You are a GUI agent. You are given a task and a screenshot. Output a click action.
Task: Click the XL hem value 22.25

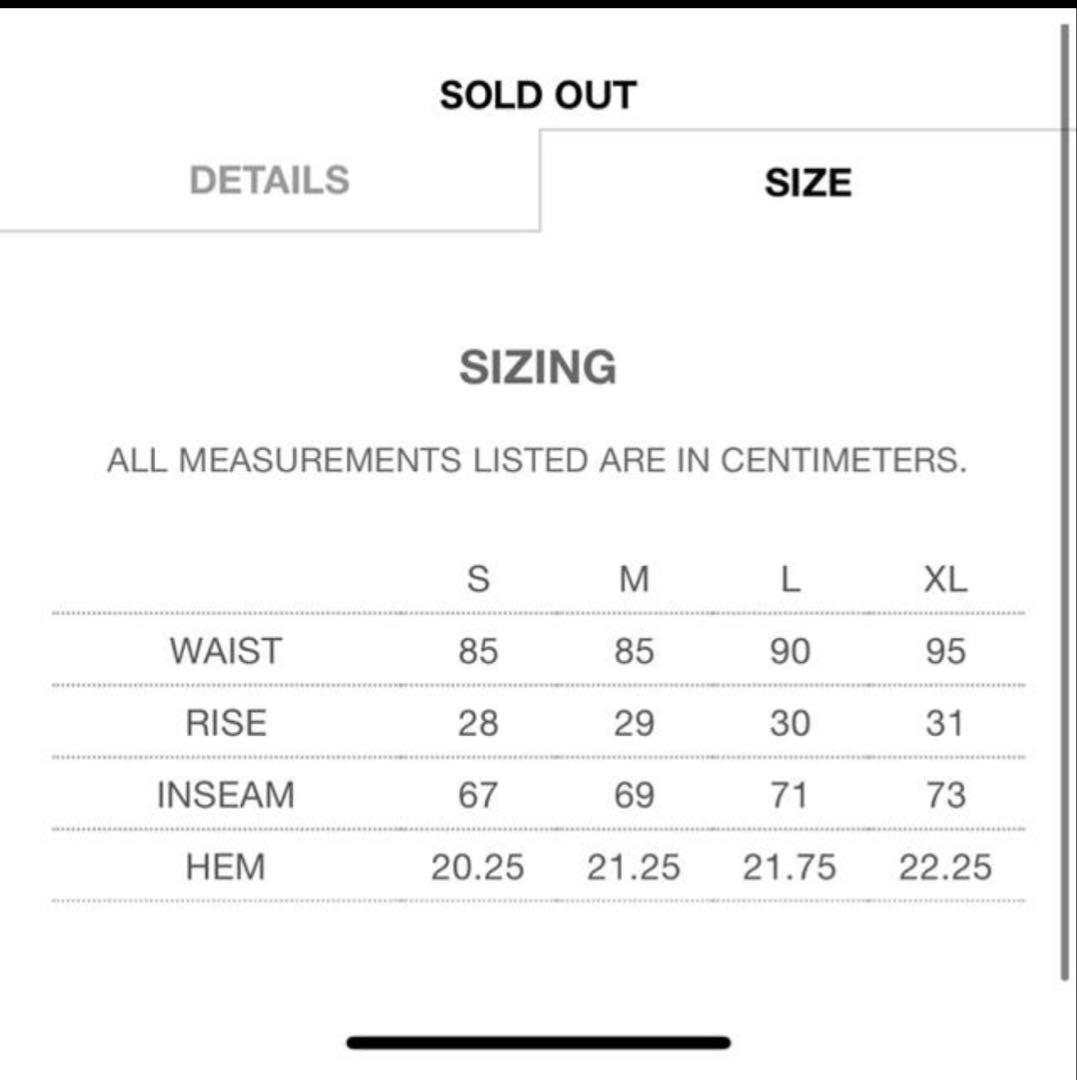945,867
